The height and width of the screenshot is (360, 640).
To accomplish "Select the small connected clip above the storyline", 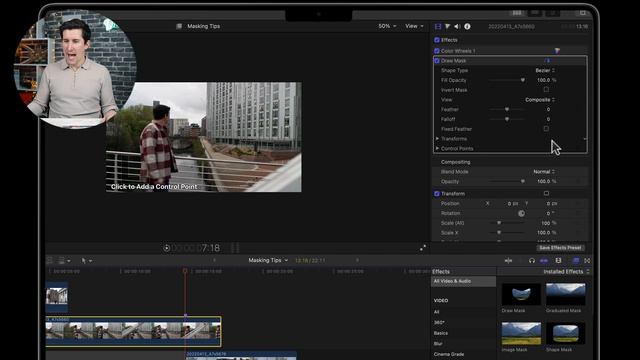I will [x=57, y=296].
